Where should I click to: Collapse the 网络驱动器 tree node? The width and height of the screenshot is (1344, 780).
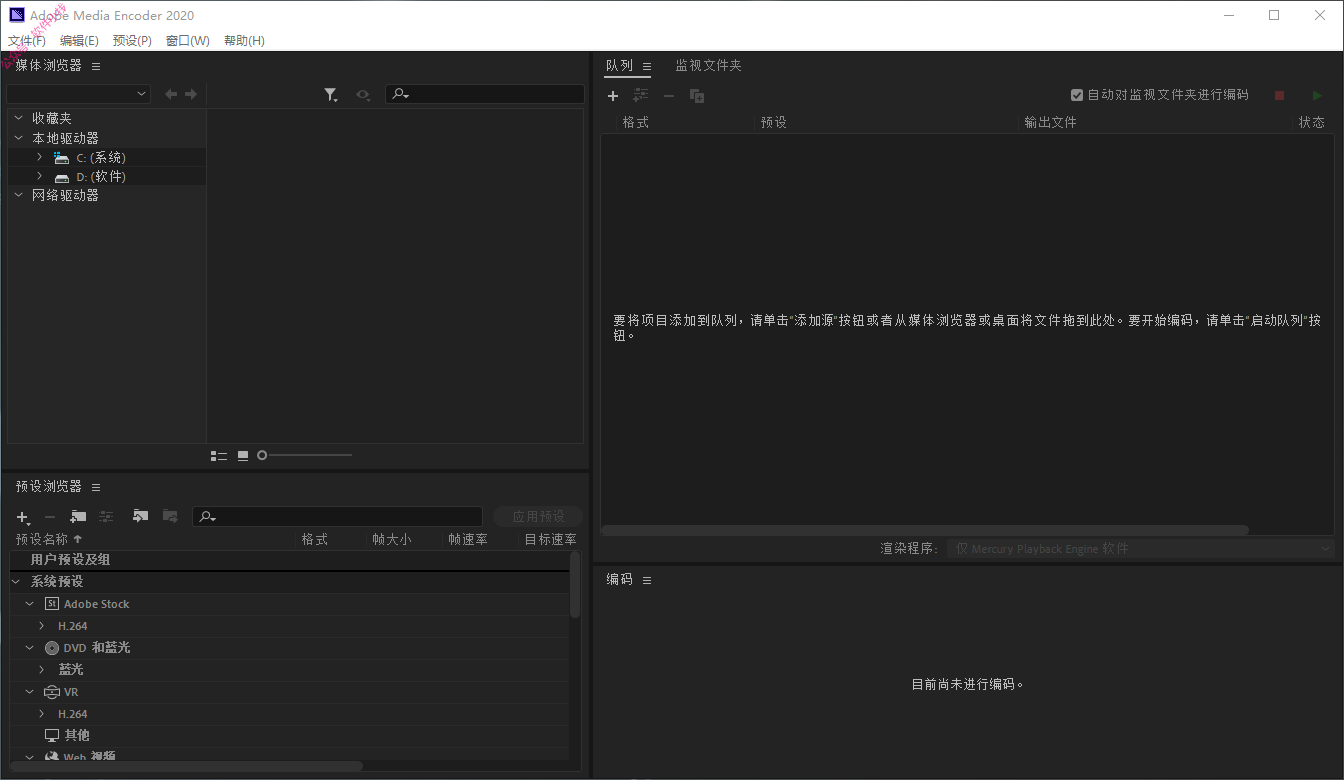[18, 195]
